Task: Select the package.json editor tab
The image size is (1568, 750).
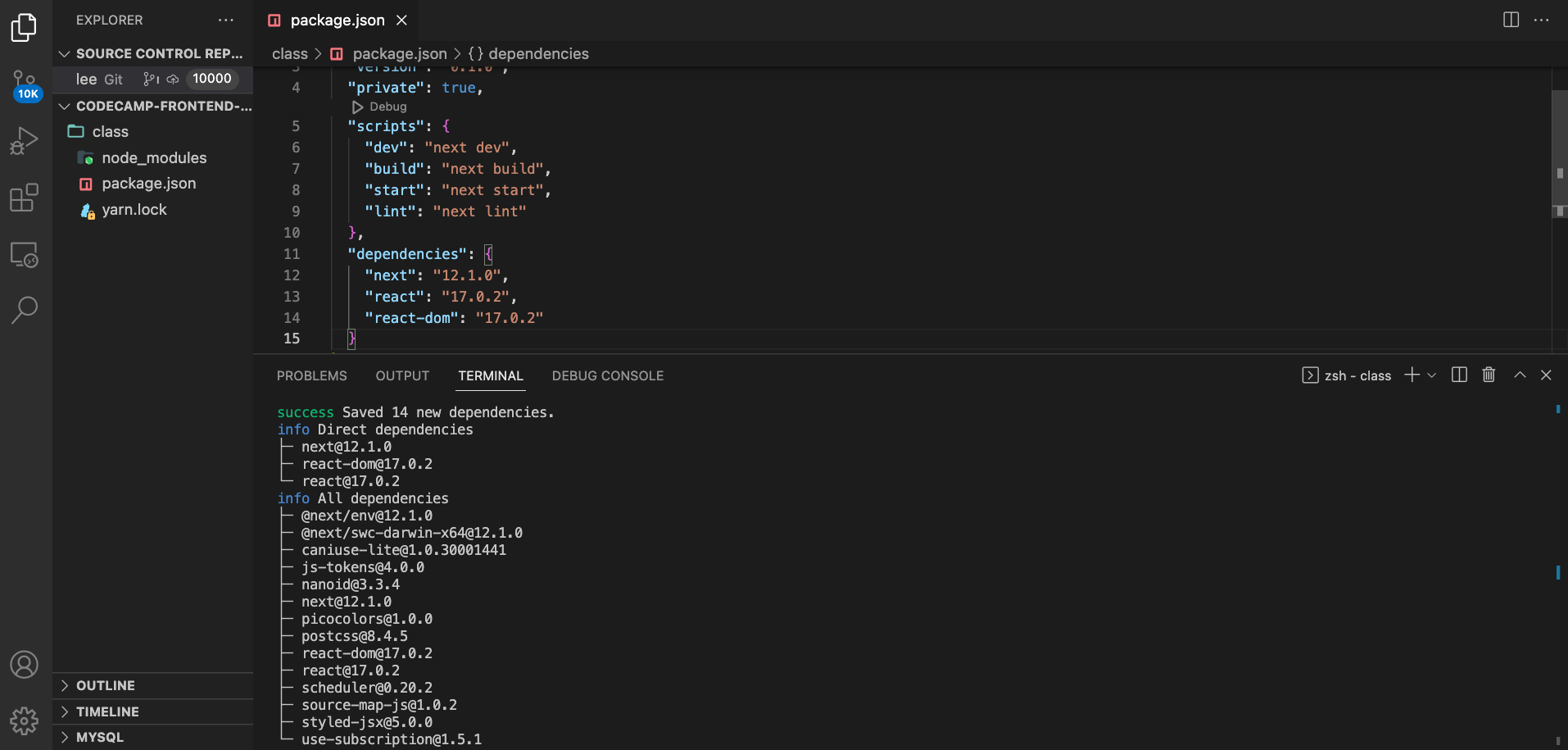Action: (337, 20)
